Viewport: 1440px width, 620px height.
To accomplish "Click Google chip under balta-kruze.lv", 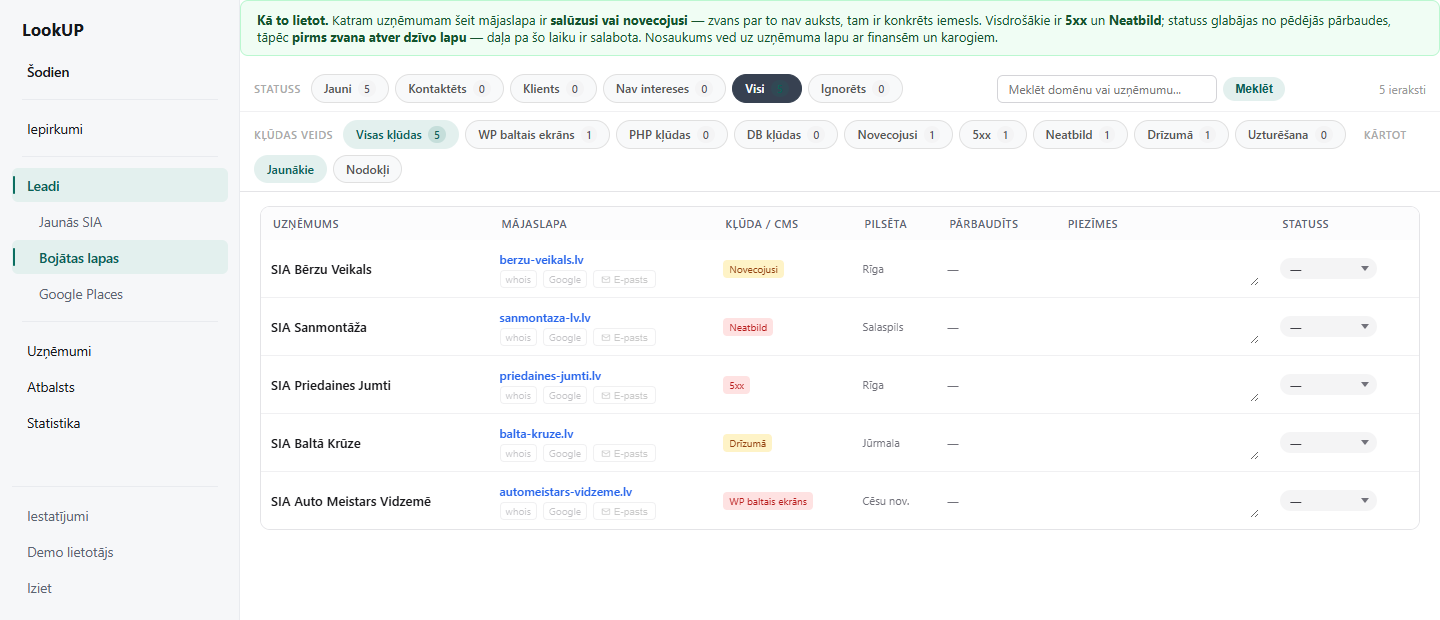I will [565, 454].
